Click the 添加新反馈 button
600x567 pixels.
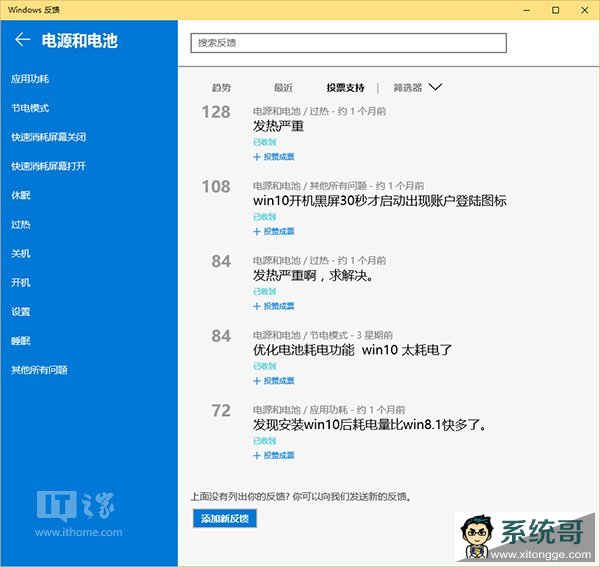(x=225, y=518)
